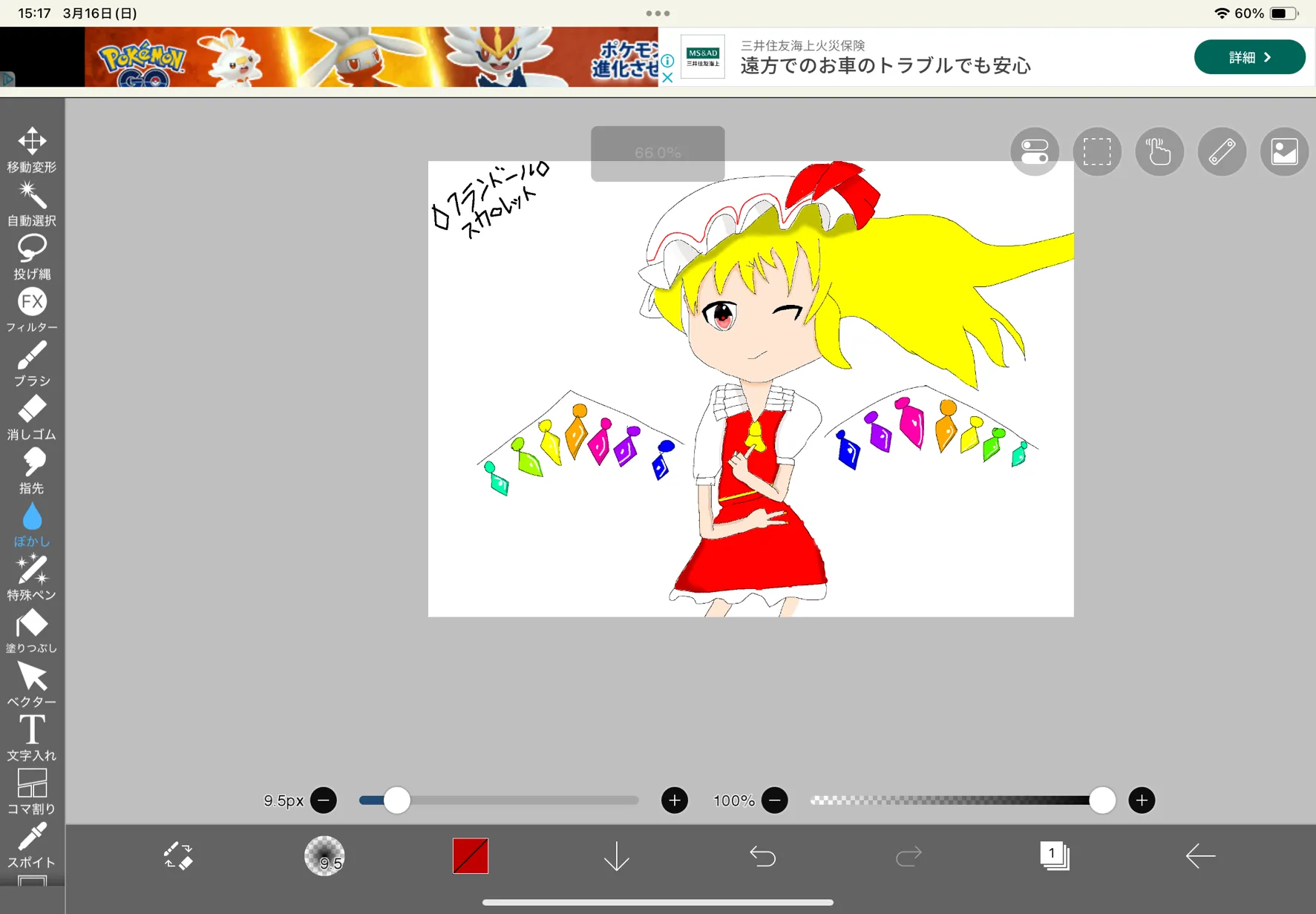The height and width of the screenshot is (914, 1316).
Task: Open the layers panel showing 1
Action: click(x=1054, y=856)
